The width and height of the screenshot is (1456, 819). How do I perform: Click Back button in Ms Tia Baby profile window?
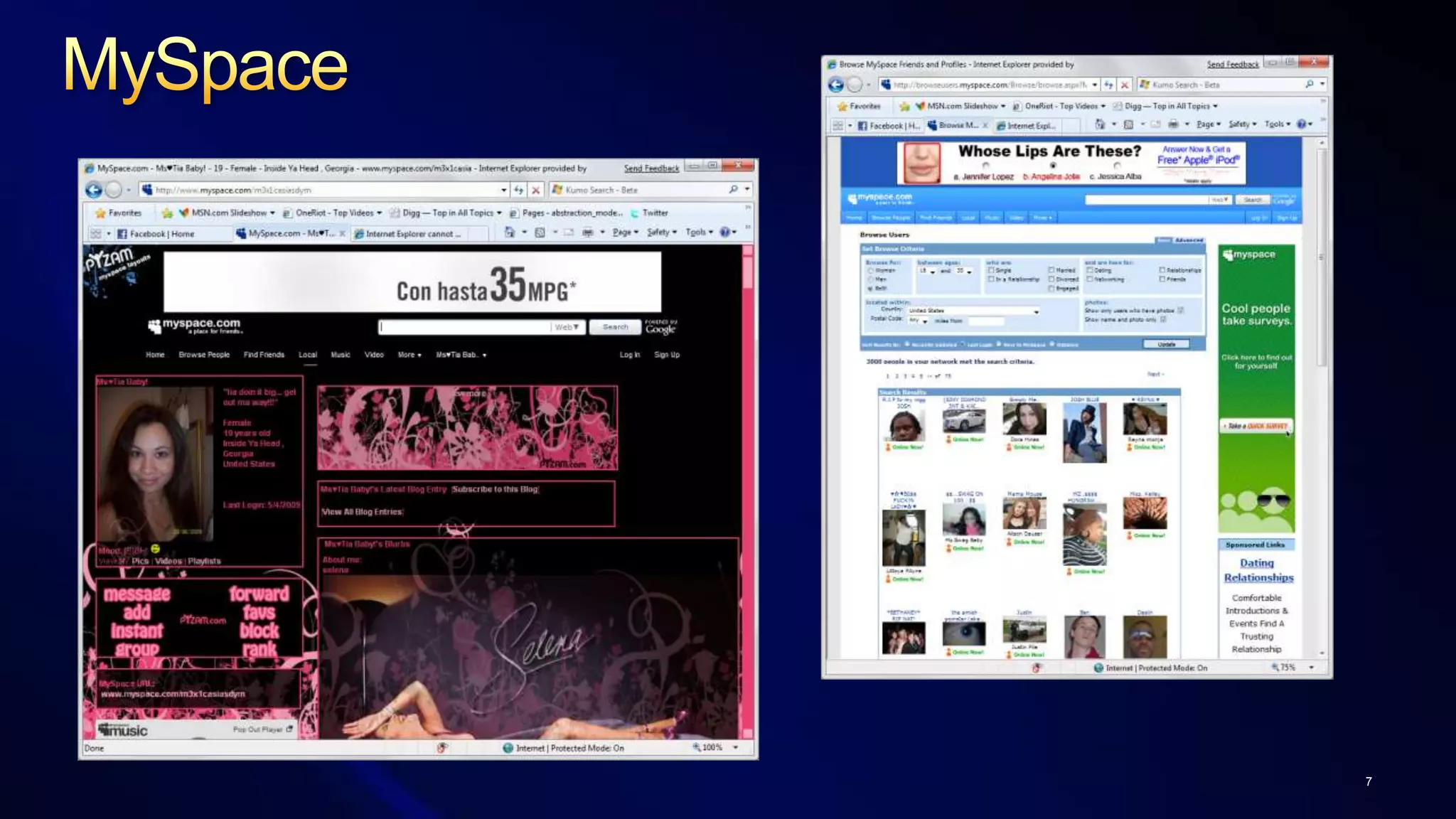(x=93, y=190)
